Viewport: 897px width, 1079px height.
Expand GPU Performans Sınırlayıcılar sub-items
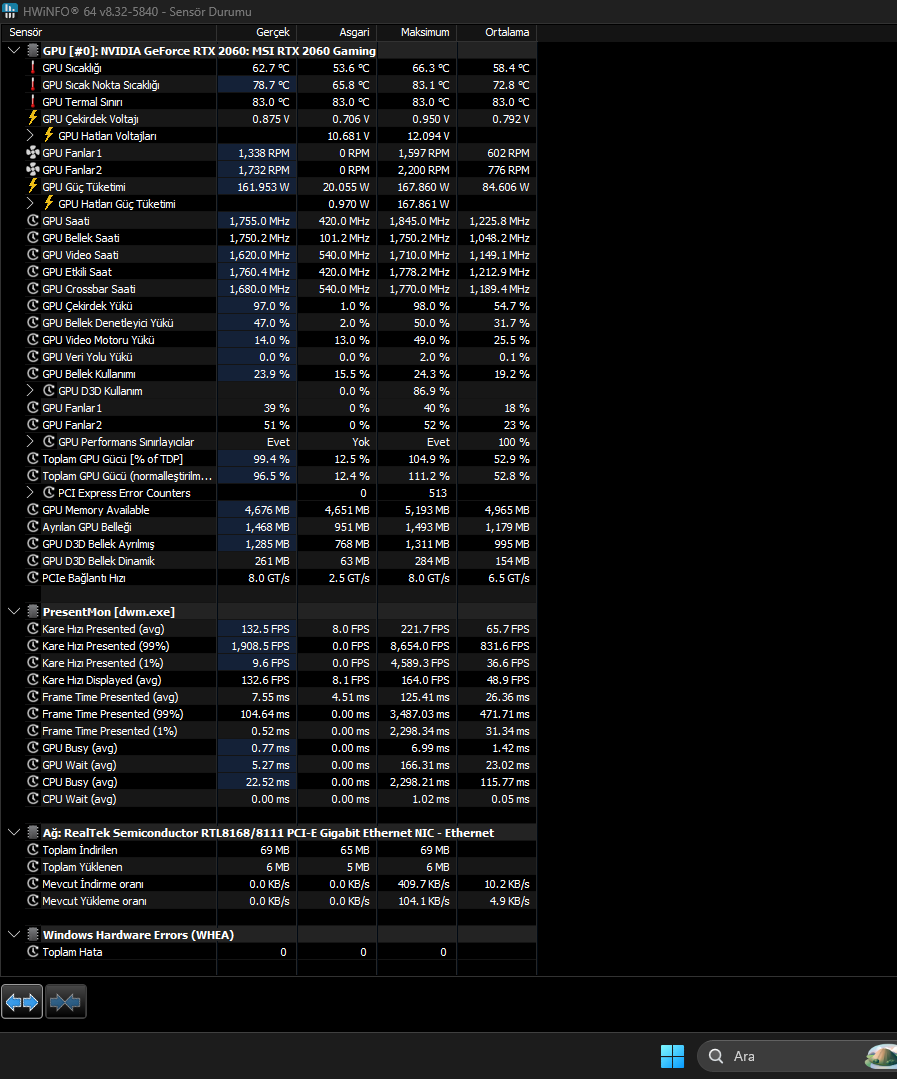point(30,442)
